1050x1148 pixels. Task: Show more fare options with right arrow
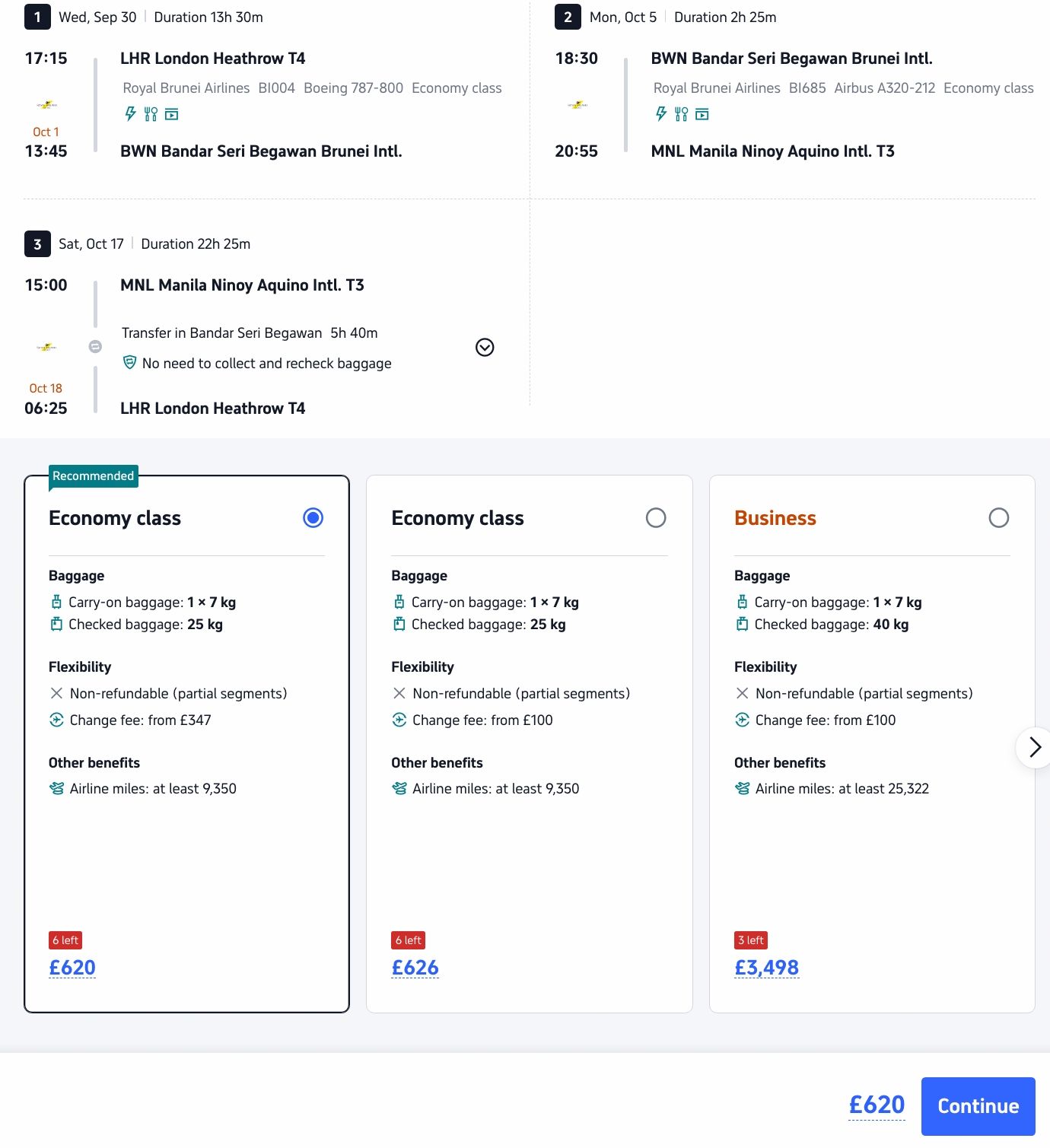(1034, 748)
